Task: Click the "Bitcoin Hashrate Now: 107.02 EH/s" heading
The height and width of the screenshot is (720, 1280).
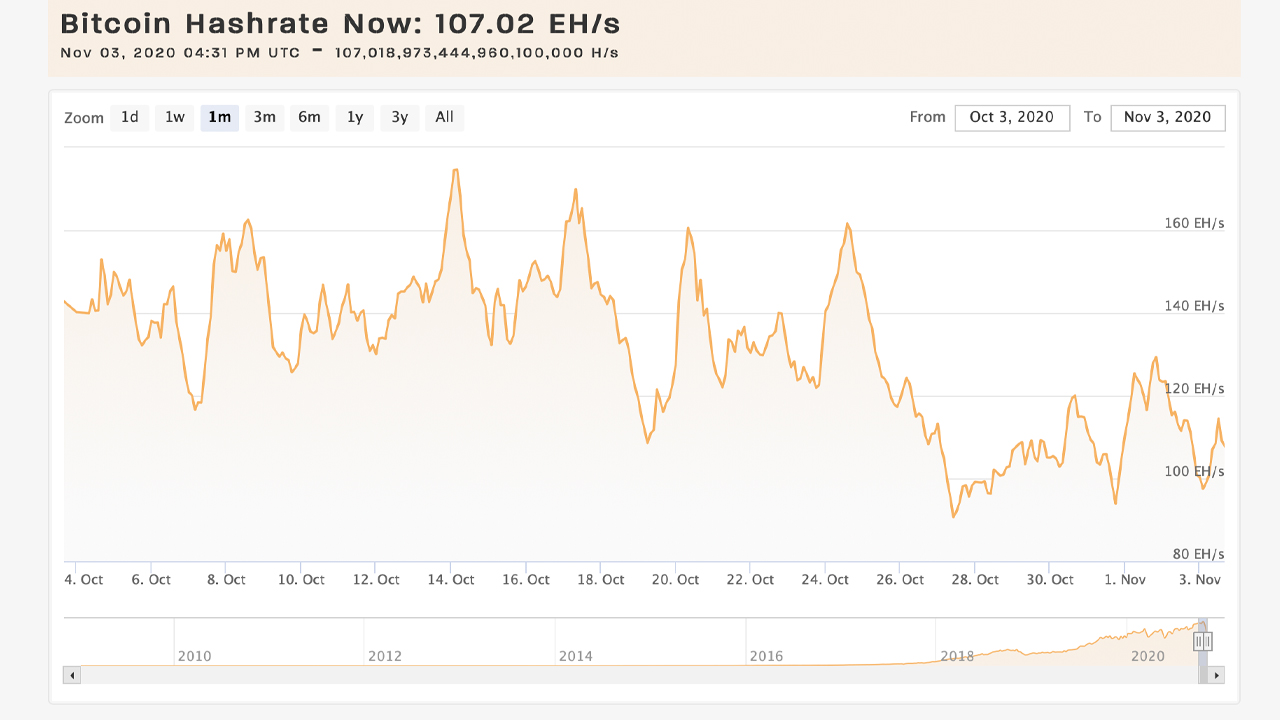Action: coord(341,24)
